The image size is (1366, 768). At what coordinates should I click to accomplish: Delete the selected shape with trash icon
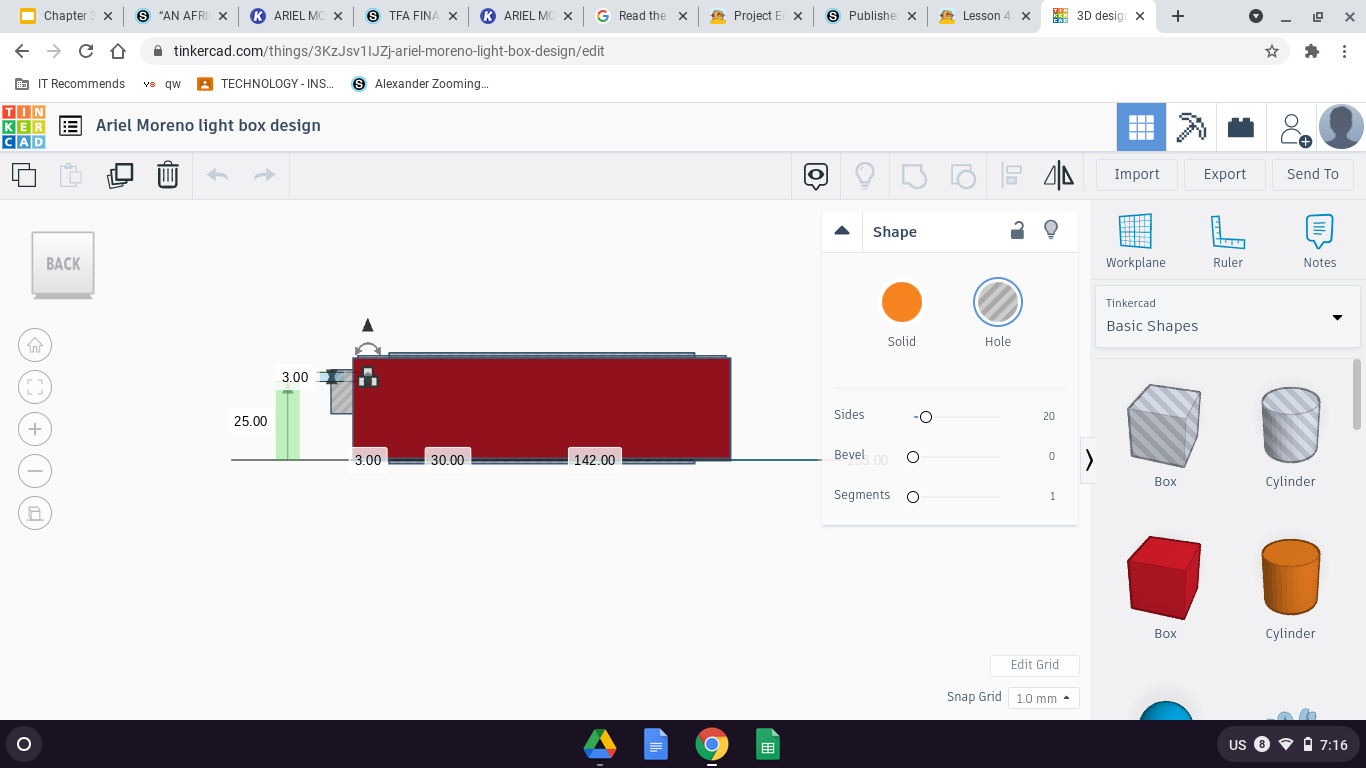pos(167,174)
